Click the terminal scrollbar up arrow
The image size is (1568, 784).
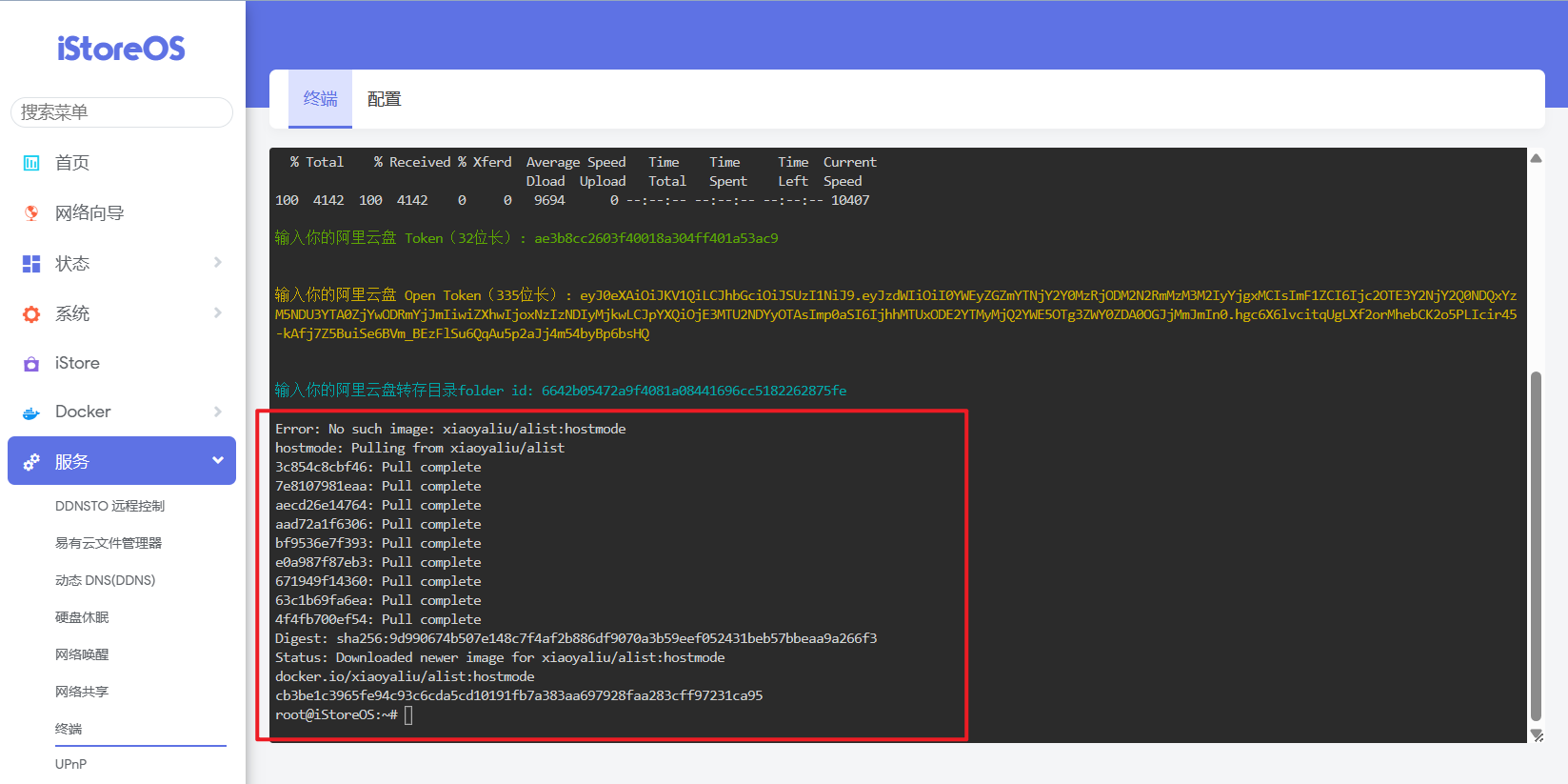click(1536, 158)
